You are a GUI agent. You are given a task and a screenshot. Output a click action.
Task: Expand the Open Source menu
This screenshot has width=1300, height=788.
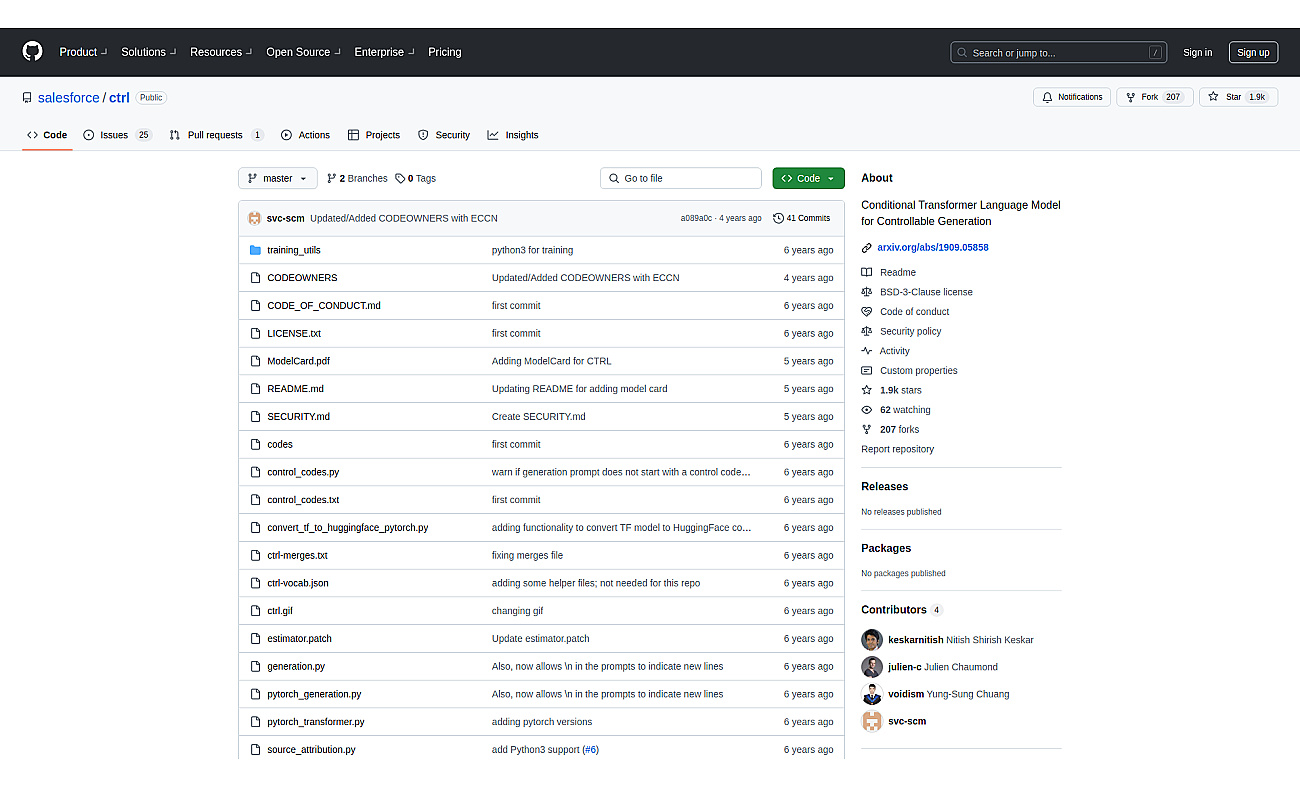pos(303,52)
